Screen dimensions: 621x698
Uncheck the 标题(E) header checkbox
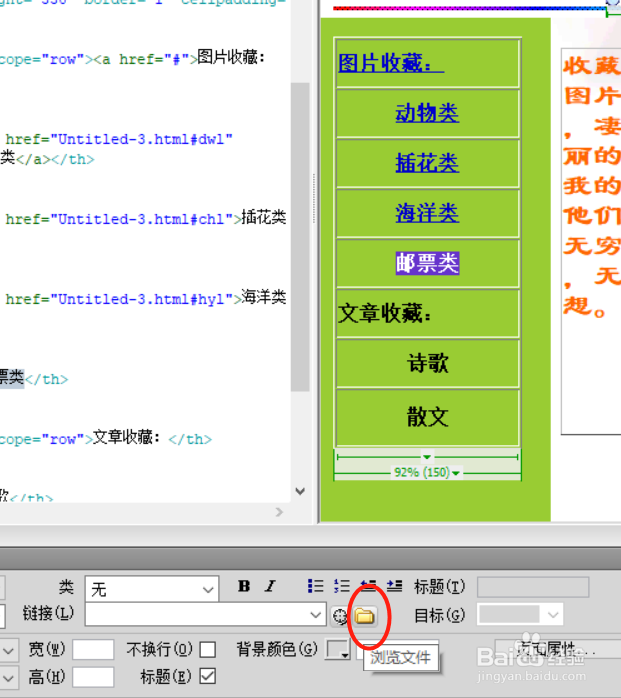point(208,676)
